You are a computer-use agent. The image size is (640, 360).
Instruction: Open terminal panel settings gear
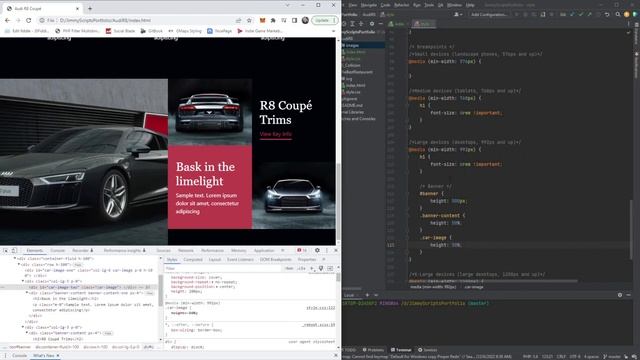click(620, 295)
